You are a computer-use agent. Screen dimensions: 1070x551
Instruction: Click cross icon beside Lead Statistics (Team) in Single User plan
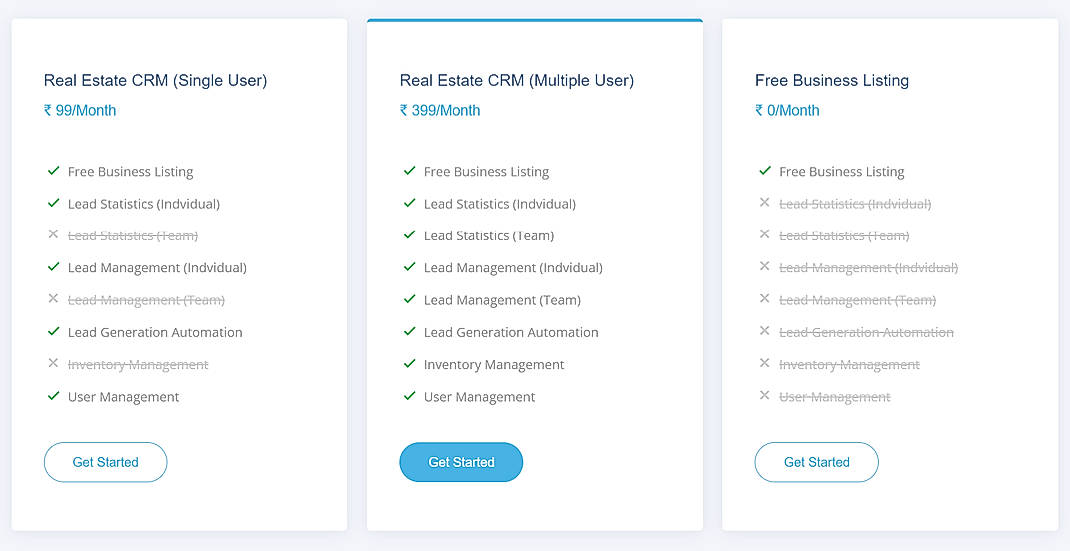pos(53,234)
